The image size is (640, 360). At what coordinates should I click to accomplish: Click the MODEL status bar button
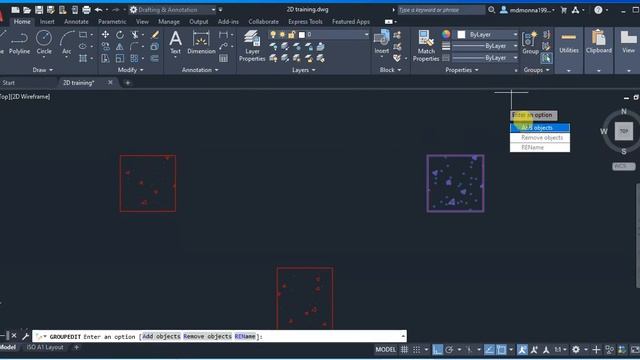(385, 350)
